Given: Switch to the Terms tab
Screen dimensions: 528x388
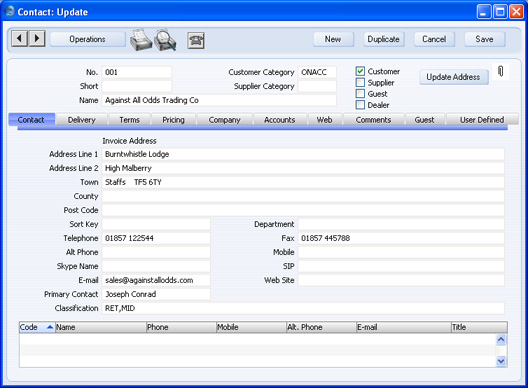Looking at the screenshot, I should pyautogui.click(x=129, y=120).
